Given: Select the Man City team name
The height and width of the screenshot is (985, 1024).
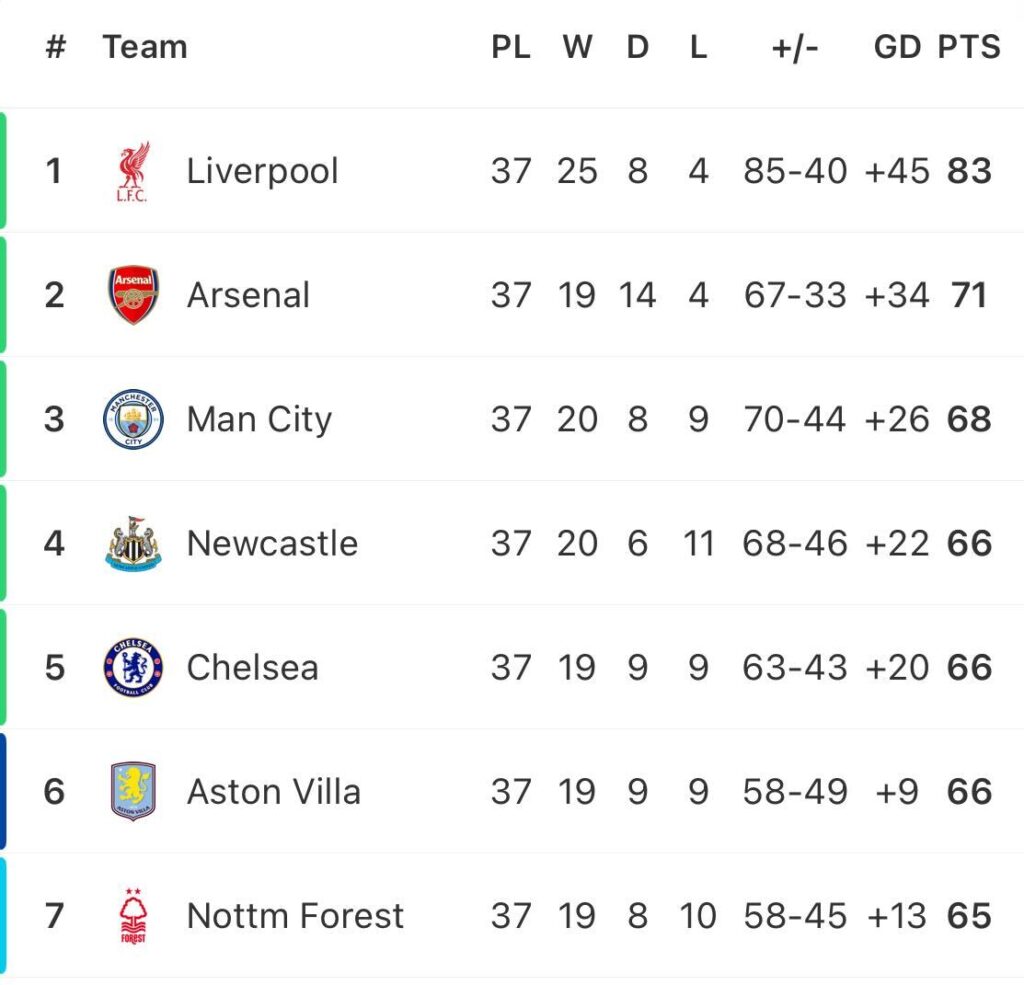Looking at the screenshot, I should tap(259, 420).
